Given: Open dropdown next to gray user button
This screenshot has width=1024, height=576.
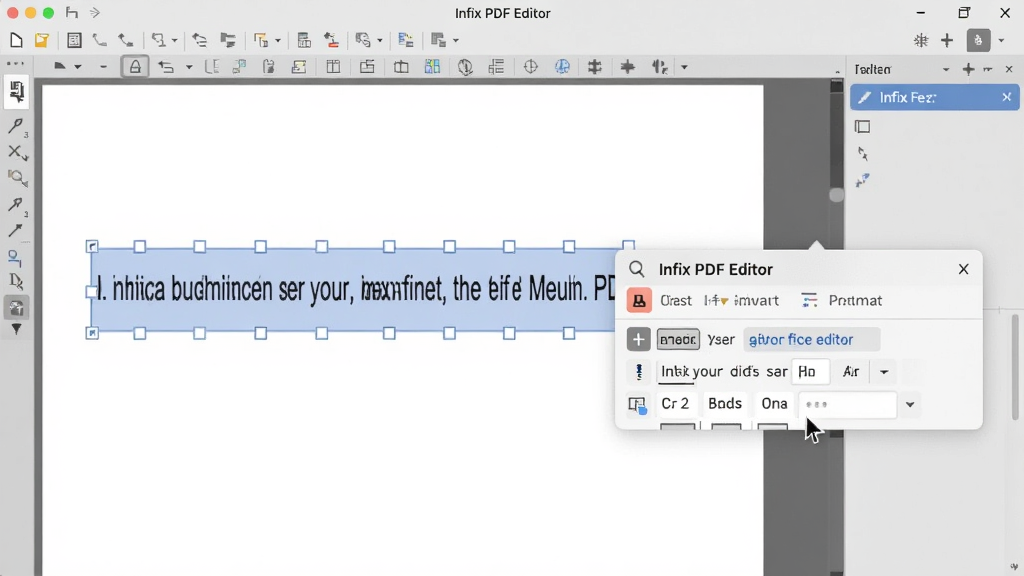Looking at the screenshot, I should 1001,40.
